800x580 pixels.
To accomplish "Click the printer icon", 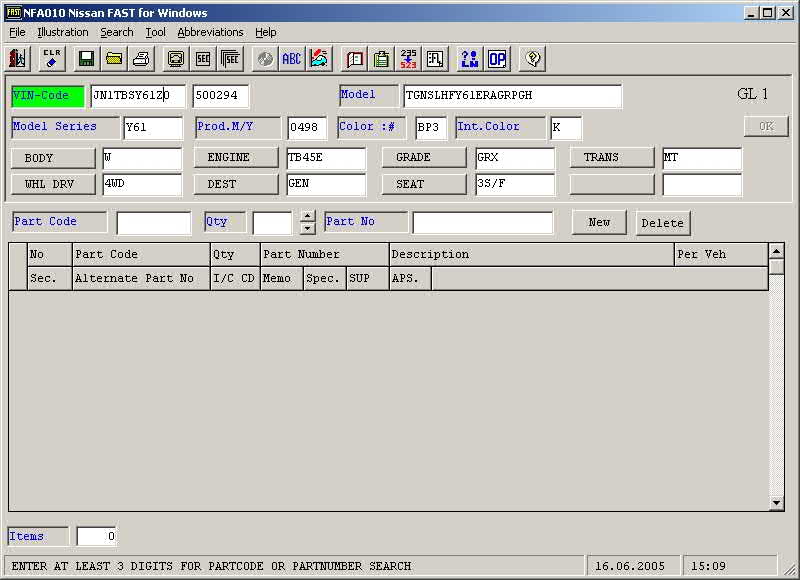I will (141, 59).
